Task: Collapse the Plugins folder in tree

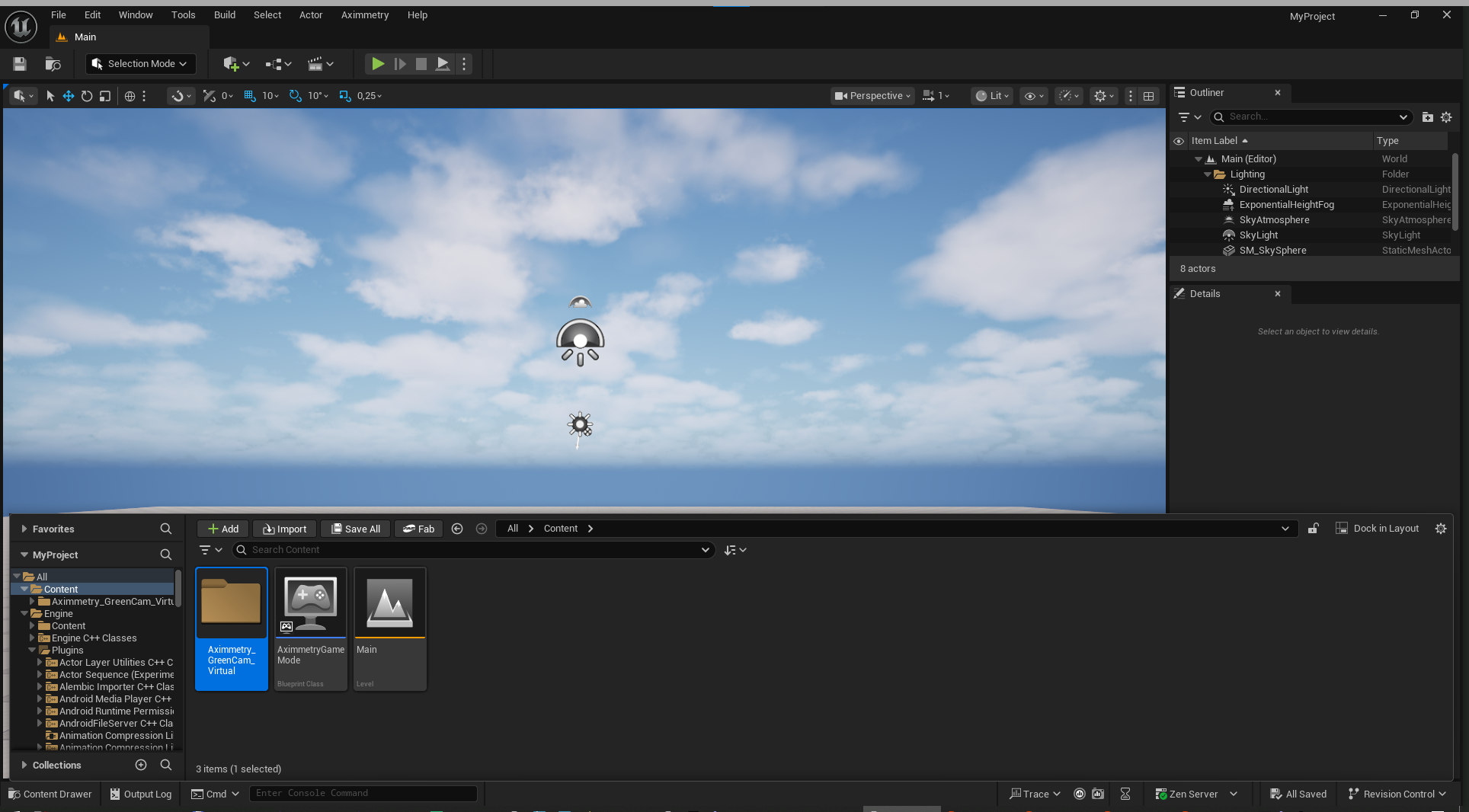Action: 32,651
